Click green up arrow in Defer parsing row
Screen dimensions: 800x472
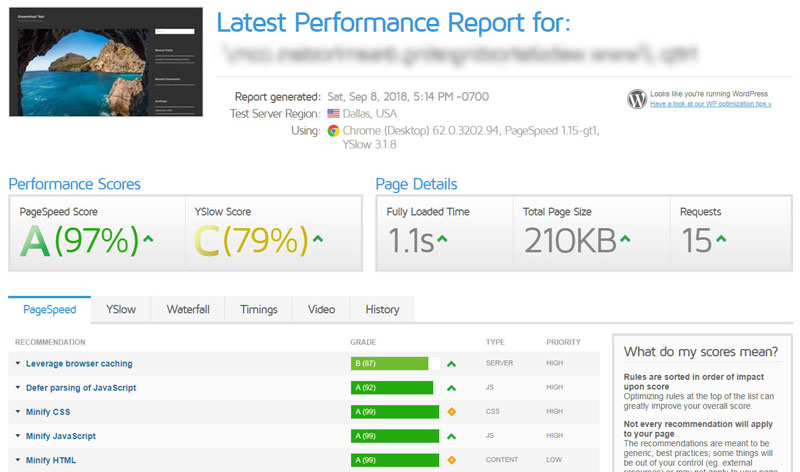point(451,388)
